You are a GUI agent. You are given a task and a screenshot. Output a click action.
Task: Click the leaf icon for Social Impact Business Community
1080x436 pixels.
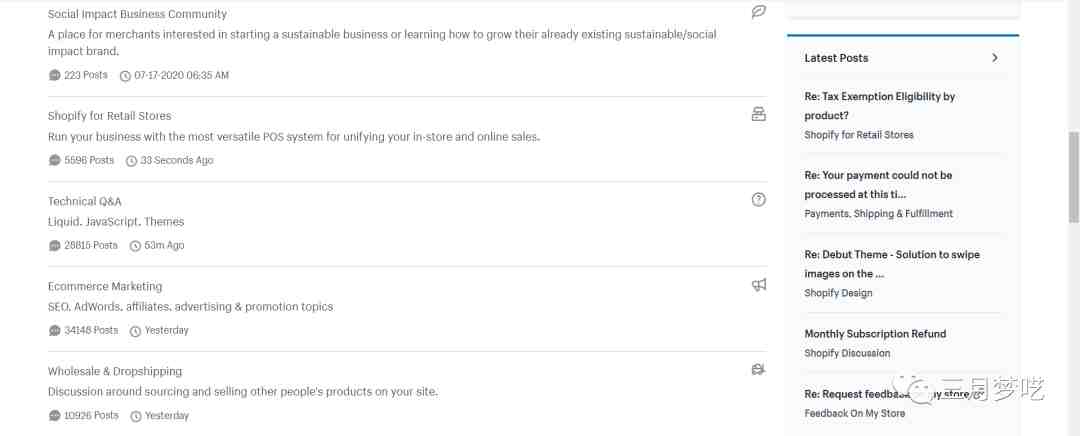[758, 12]
